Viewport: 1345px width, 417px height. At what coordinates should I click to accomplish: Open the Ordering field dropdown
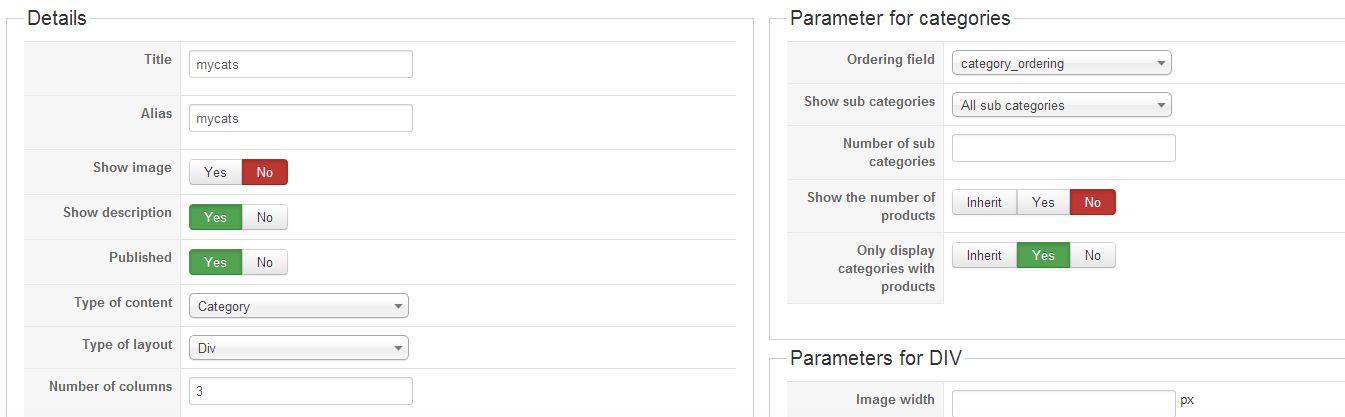click(1061, 63)
